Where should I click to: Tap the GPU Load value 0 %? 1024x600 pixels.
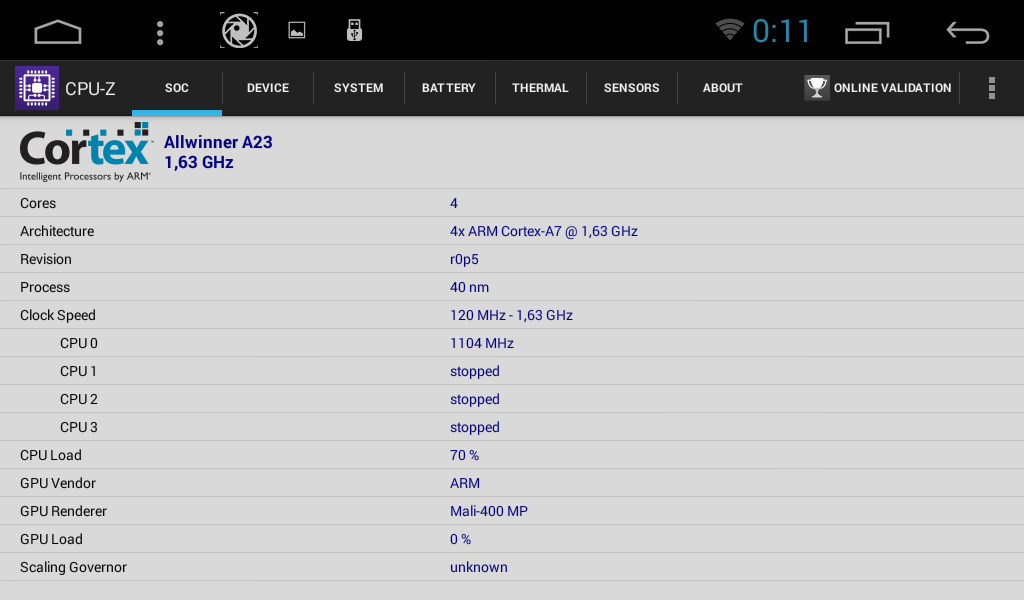point(460,539)
